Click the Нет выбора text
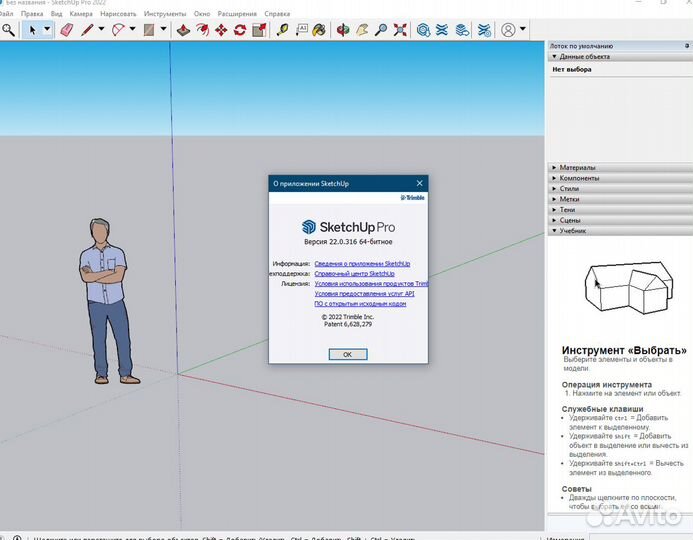This screenshot has height=540, width=693. [x=571, y=69]
